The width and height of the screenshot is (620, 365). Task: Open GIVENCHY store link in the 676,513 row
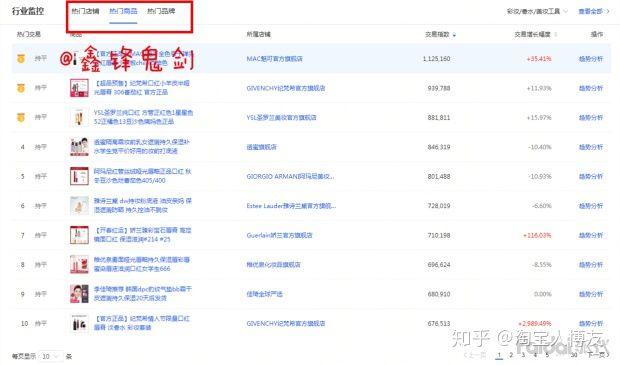[286, 323]
